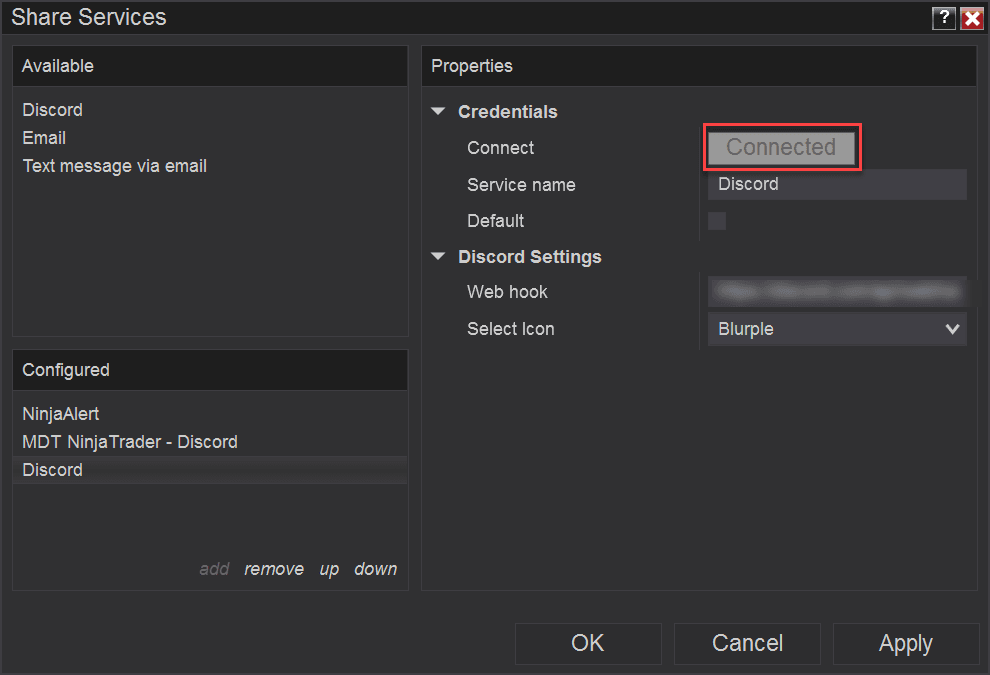Select Email in the Available list
Viewport: 990px width, 675px height.
point(44,138)
